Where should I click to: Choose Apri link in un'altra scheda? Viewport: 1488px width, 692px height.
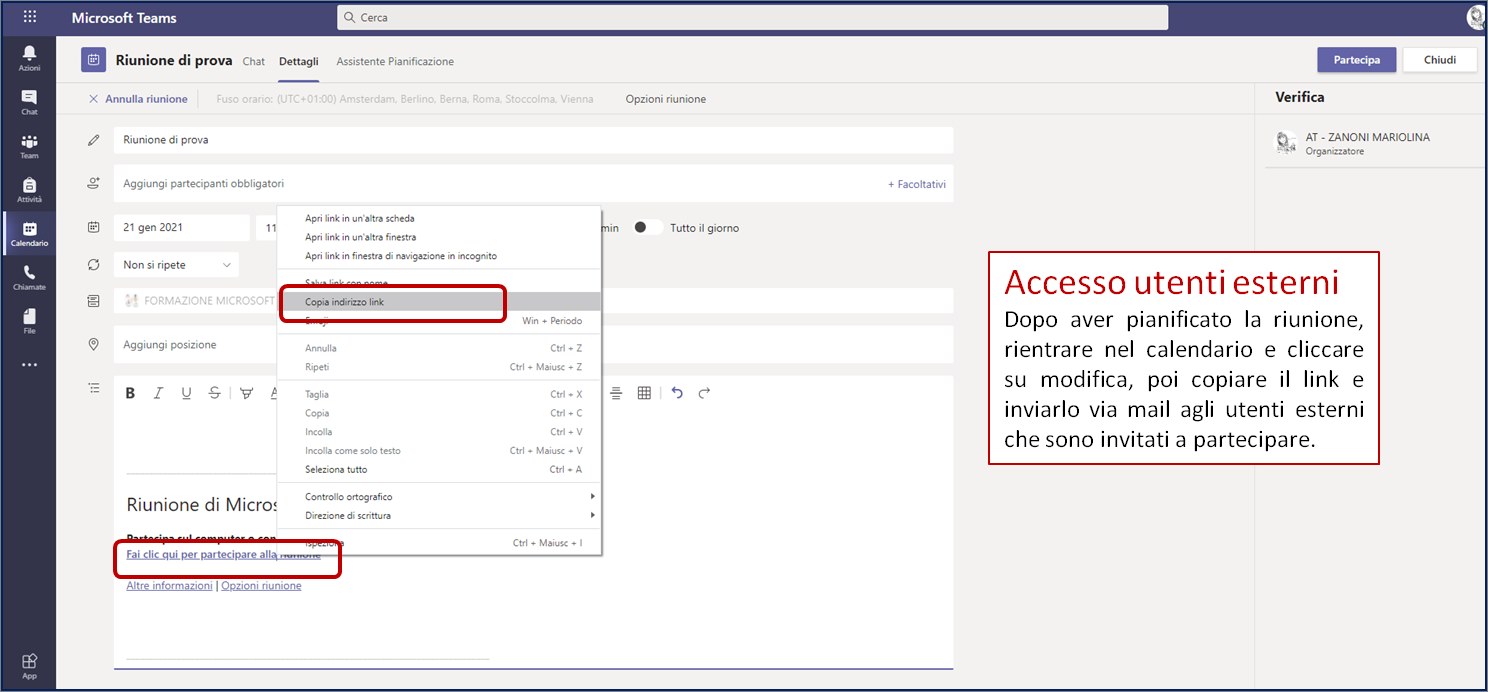point(439,218)
